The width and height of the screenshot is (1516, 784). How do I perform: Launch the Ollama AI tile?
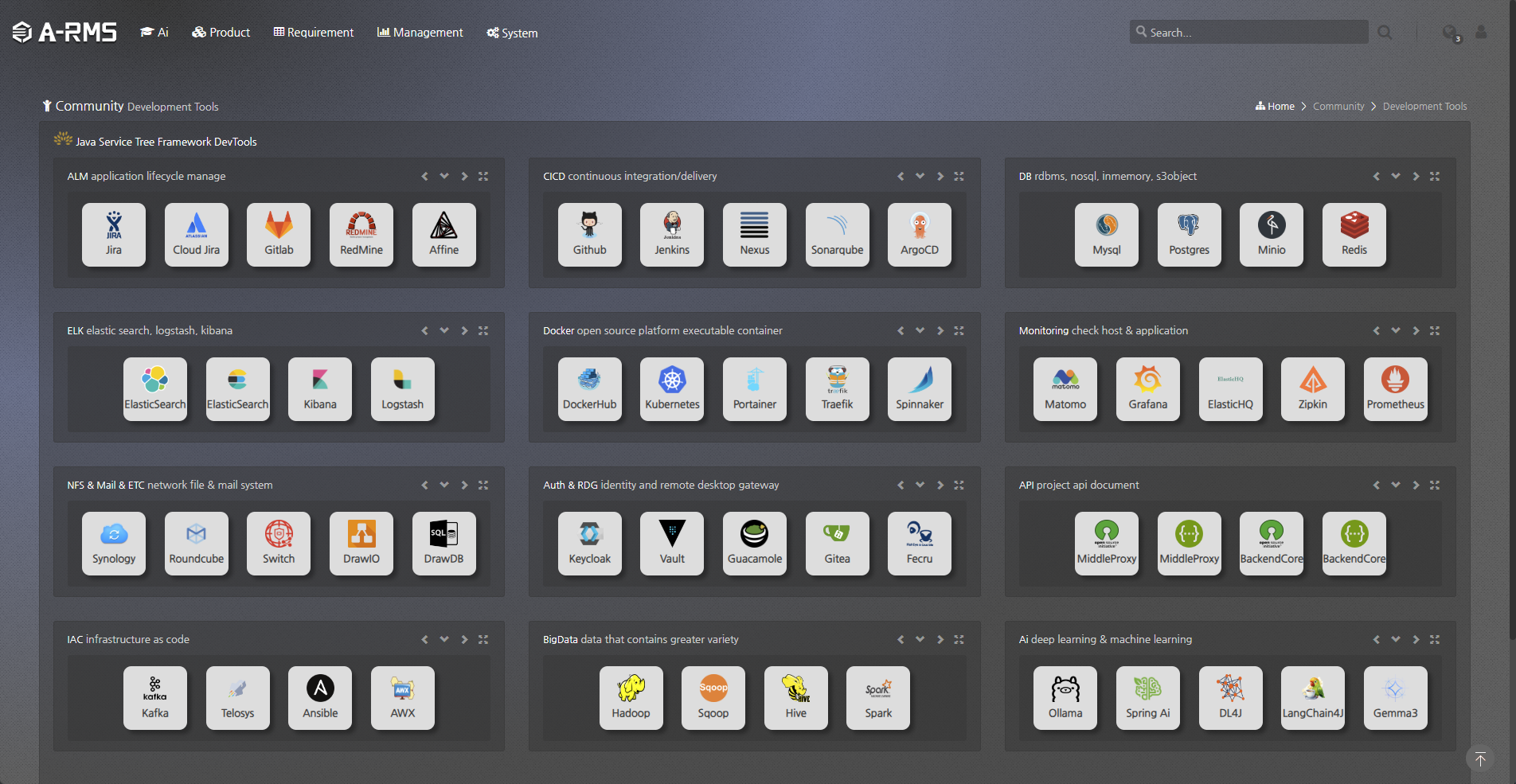coord(1065,697)
